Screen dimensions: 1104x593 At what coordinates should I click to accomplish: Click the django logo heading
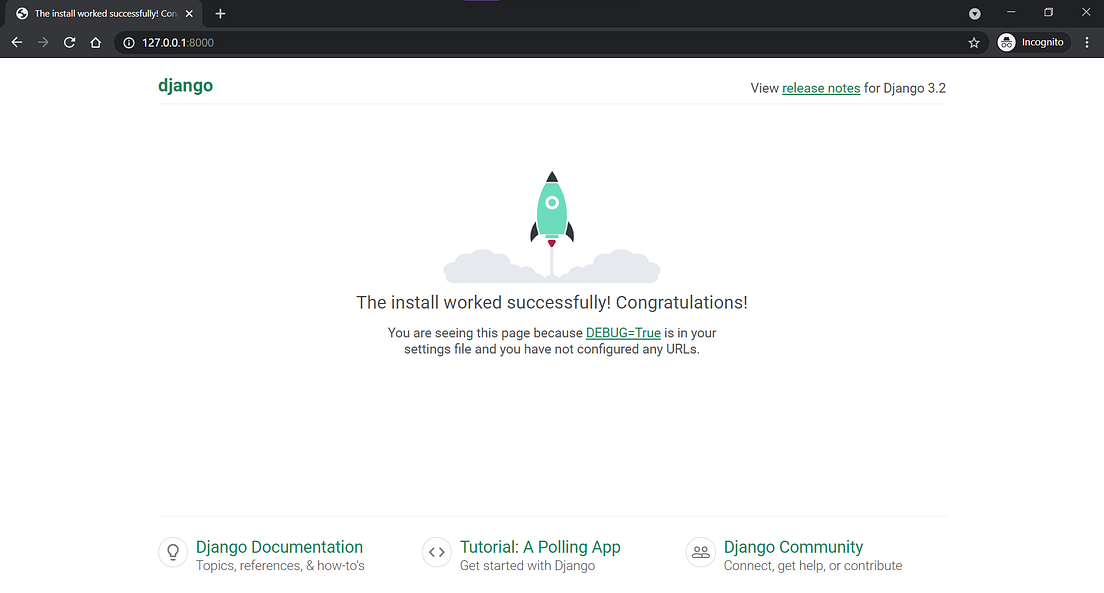pyautogui.click(x=185, y=85)
